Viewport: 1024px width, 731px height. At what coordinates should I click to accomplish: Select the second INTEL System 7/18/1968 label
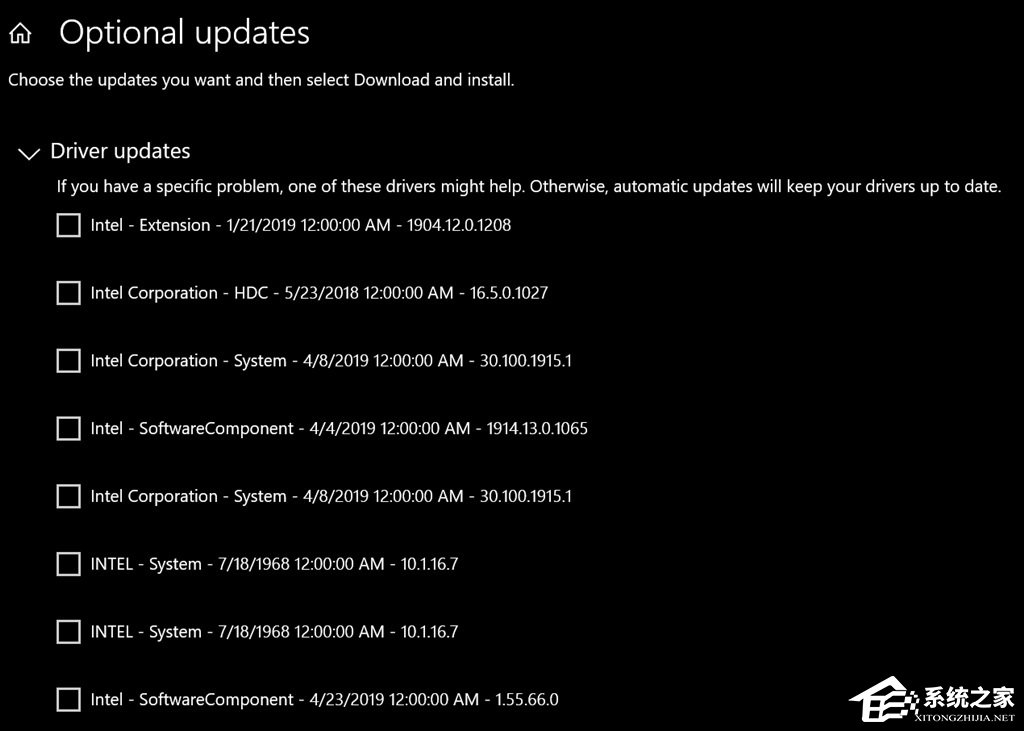tap(274, 632)
